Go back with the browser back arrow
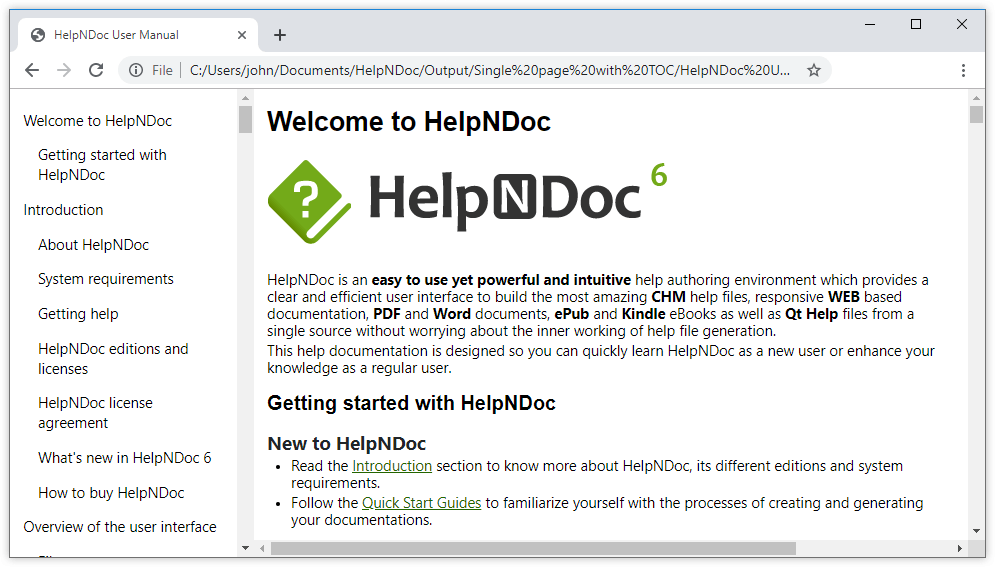This screenshot has height=568, width=996. coord(32,70)
